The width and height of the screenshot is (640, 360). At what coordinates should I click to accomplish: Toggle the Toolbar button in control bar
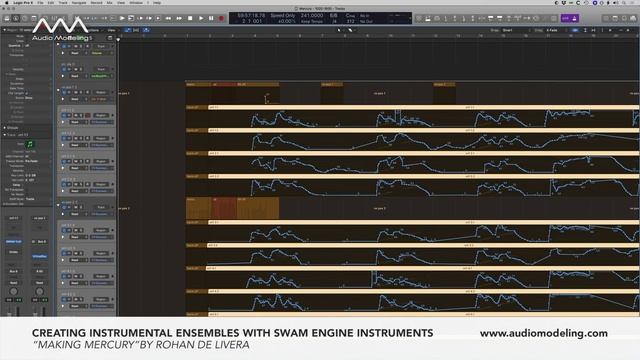click(34, 18)
